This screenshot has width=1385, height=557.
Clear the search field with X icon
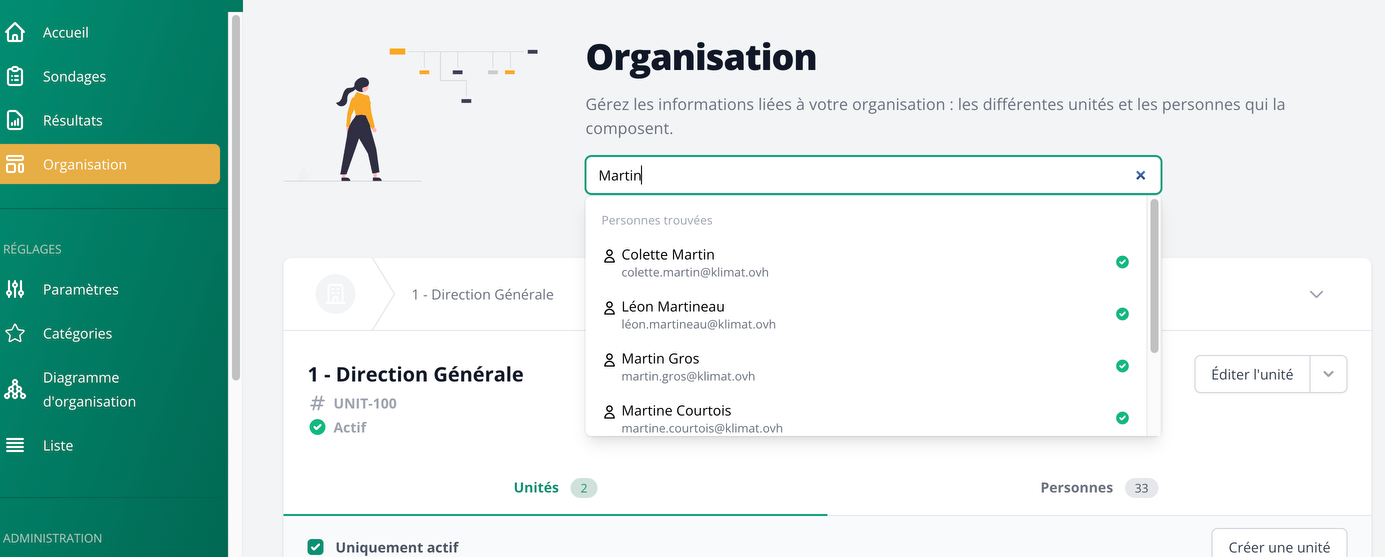coord(1140,175)
